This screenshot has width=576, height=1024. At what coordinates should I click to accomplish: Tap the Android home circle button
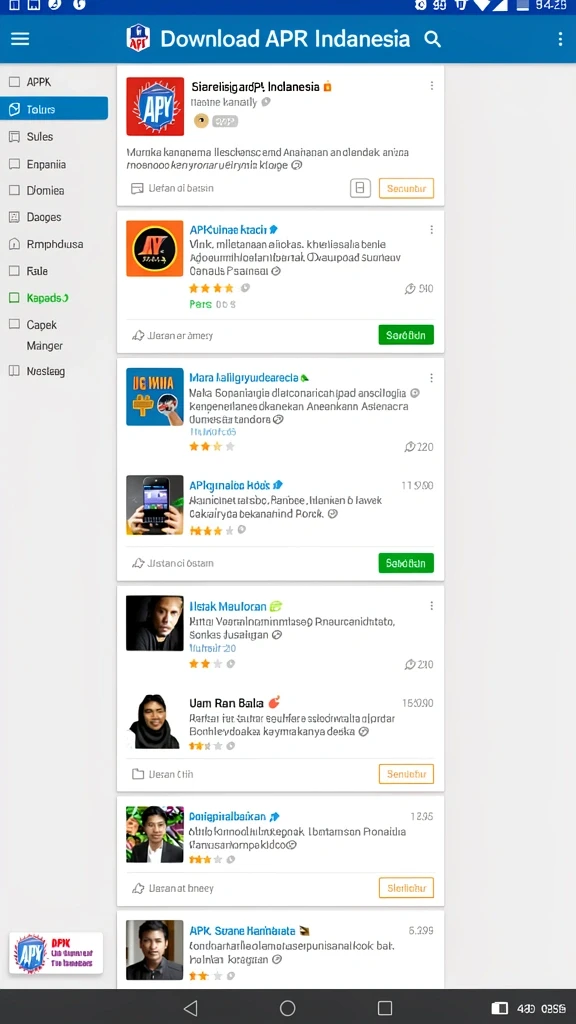(287, 1008)
